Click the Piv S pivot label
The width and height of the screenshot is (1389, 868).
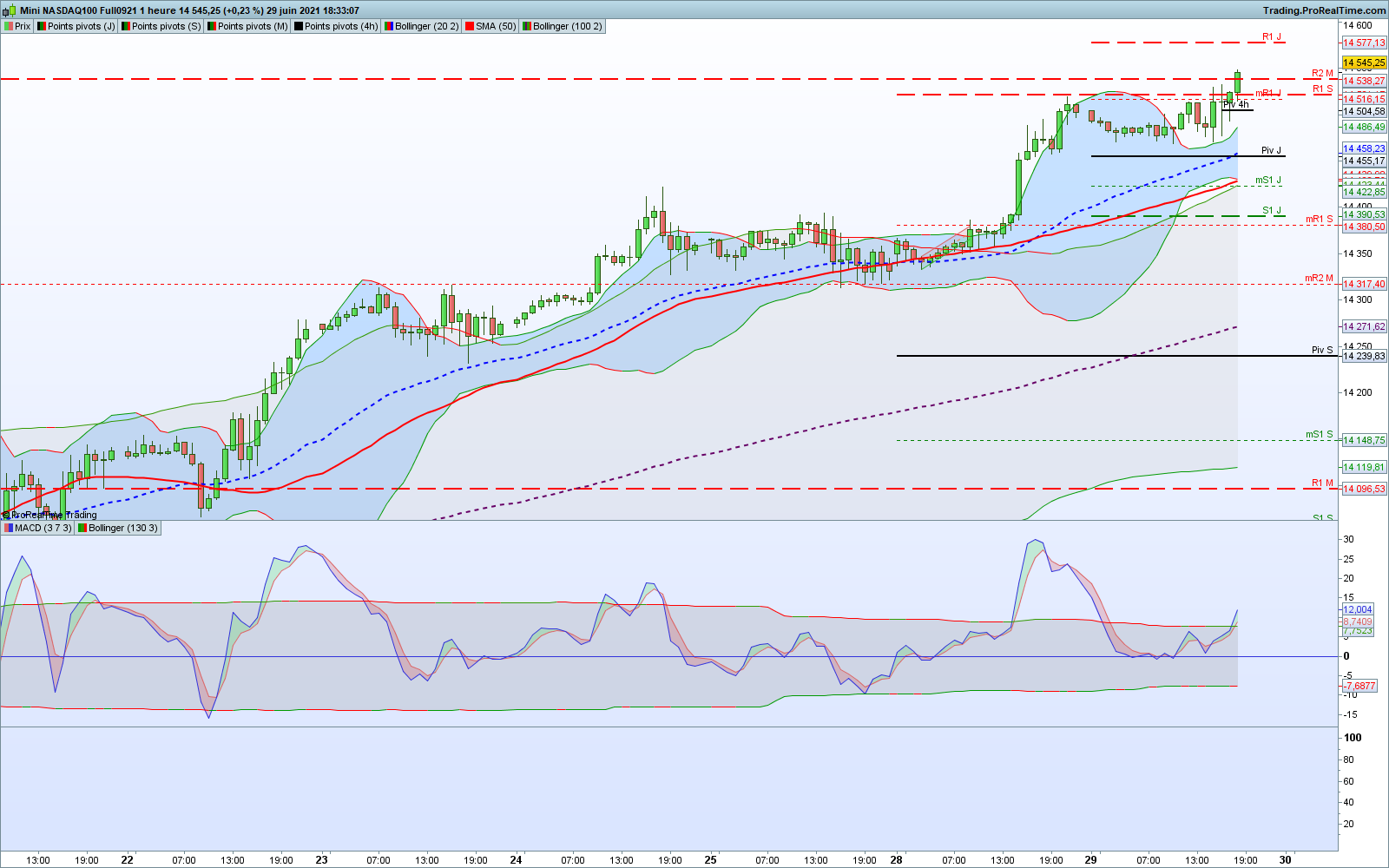pos(1322,350)
